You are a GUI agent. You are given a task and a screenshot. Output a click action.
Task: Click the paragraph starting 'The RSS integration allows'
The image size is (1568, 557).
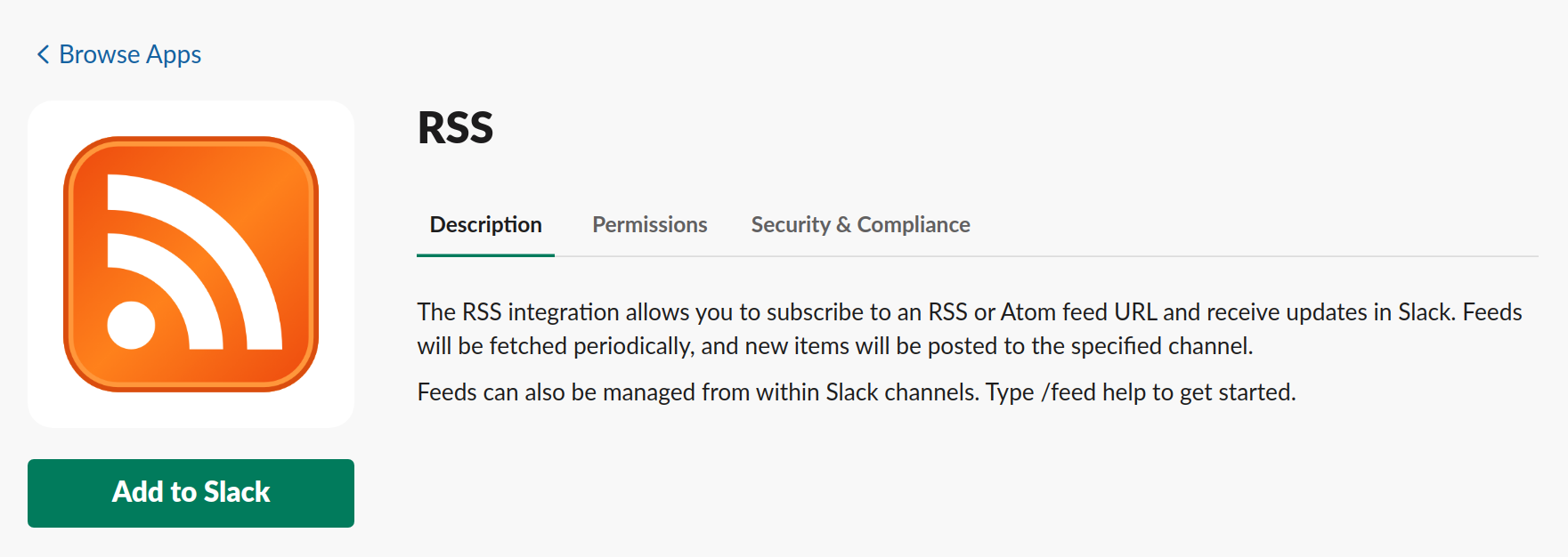click(970, 329)
